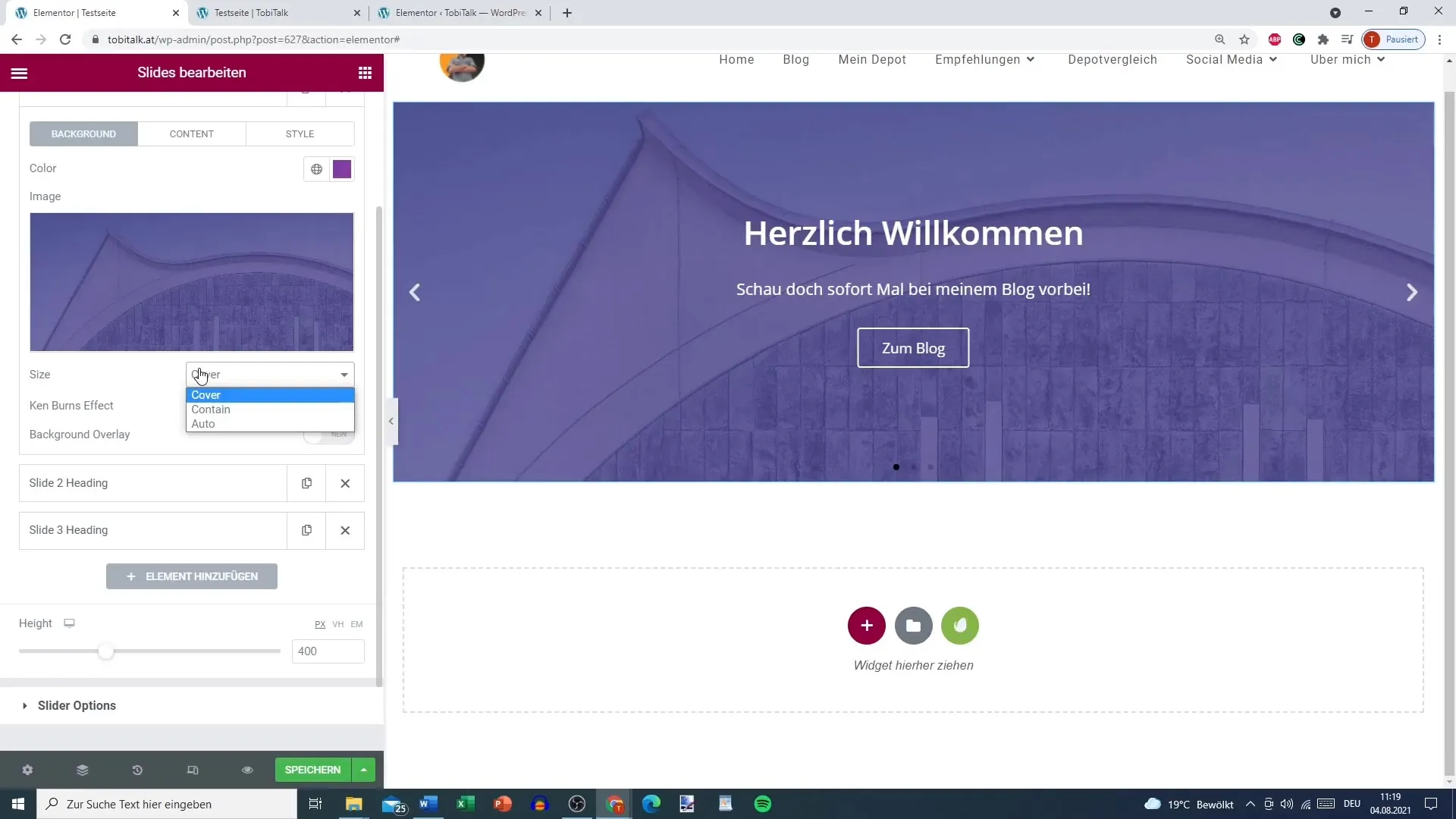Open the Windows Start menu
The height and width of the screenshot is (819, 1456).
(x=18, y=804)
